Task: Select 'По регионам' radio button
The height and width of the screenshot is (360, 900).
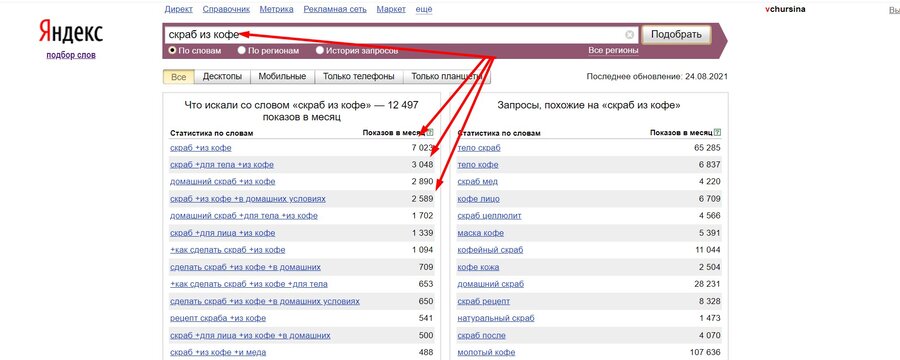Action: coord(242,51)
